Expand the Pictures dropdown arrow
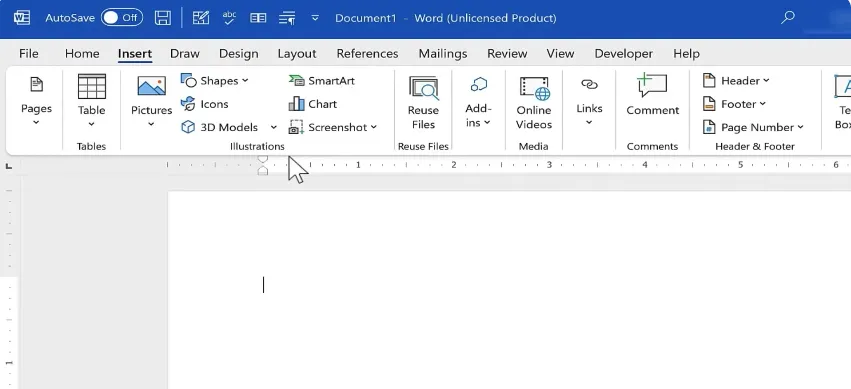This screenshot has width=851, height=389. coord(151,124)
